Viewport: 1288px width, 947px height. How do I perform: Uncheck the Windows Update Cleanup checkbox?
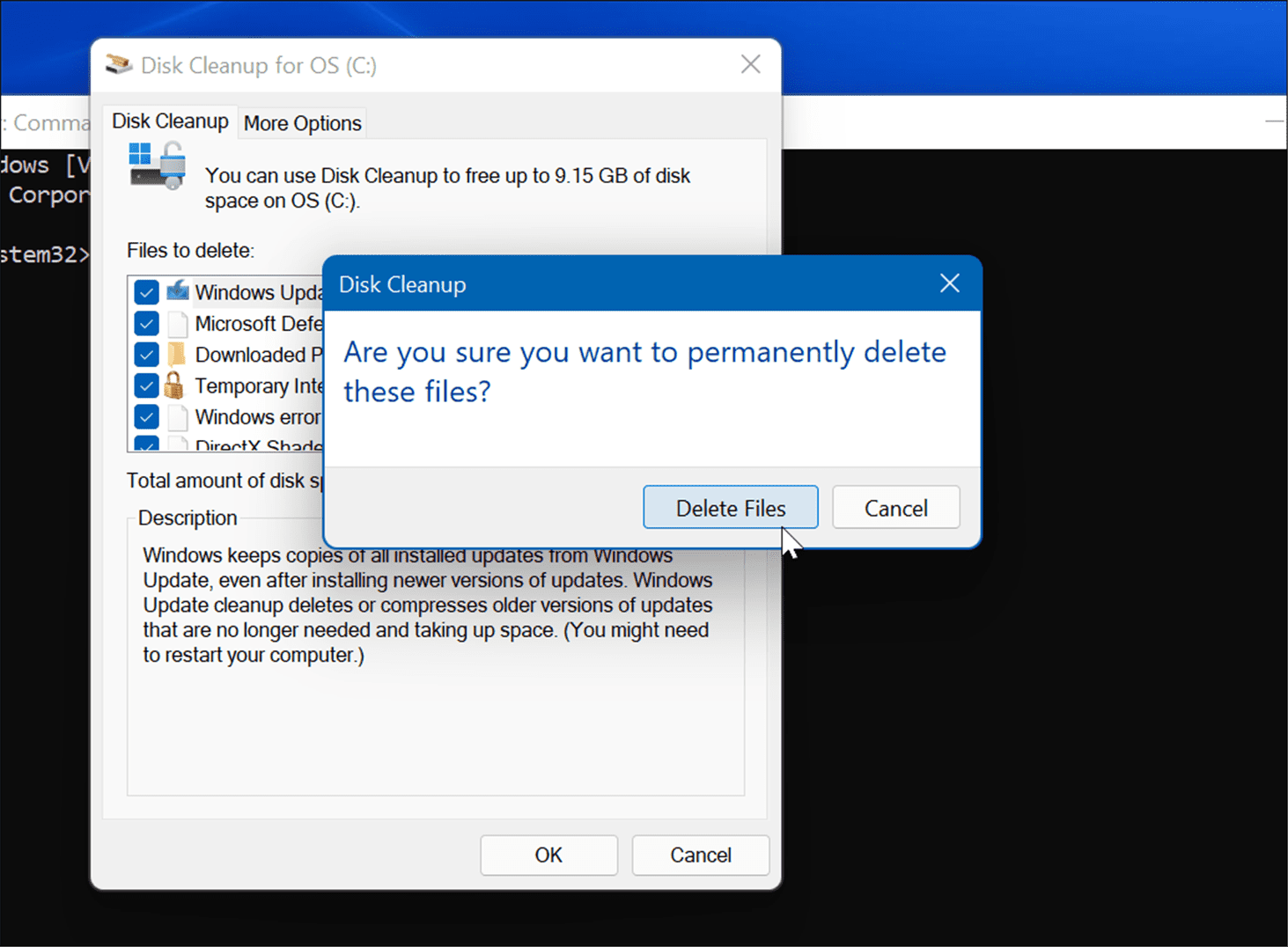(147, 292)
